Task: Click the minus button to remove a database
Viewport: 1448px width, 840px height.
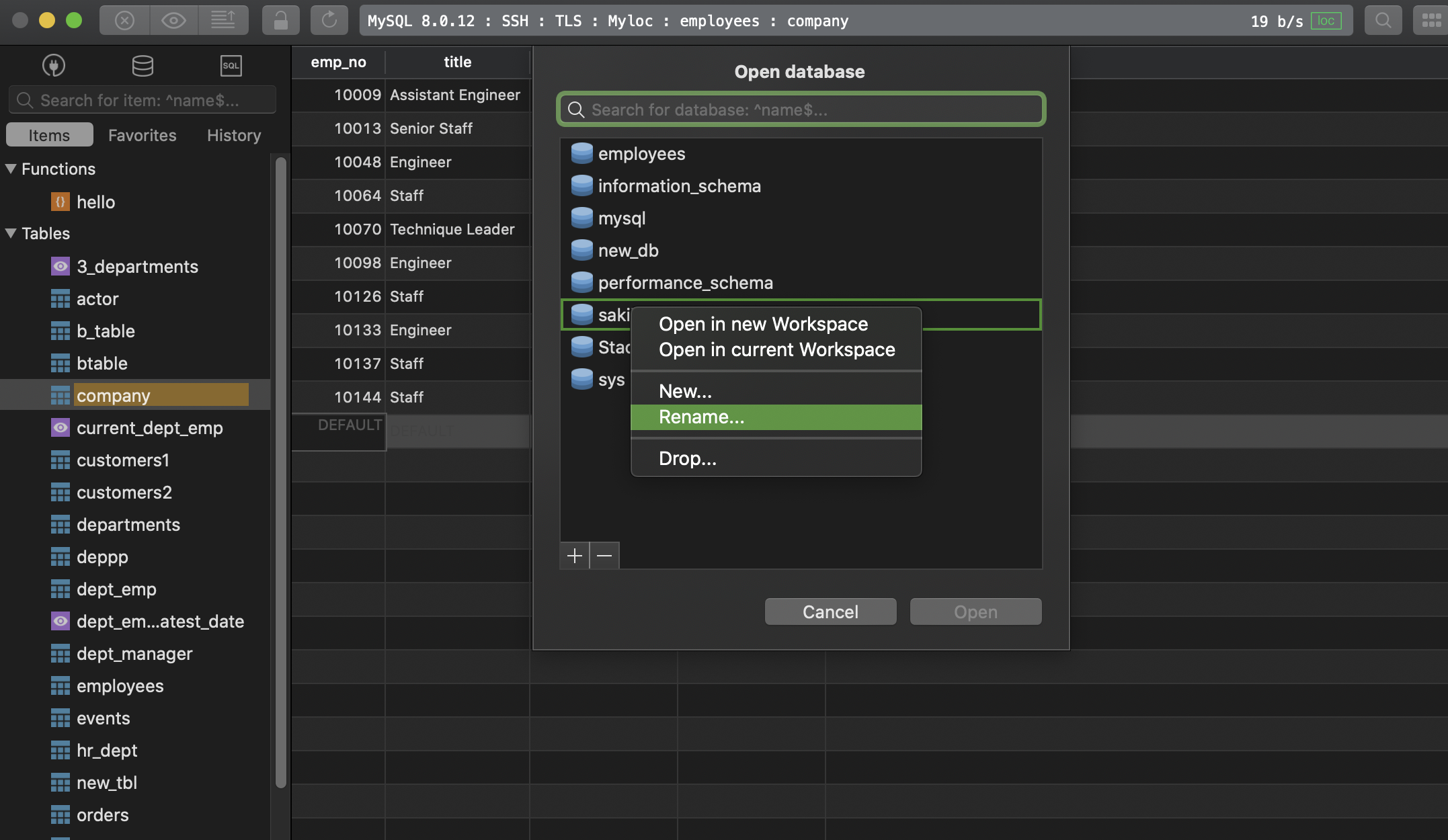Action: pos(604,556)
